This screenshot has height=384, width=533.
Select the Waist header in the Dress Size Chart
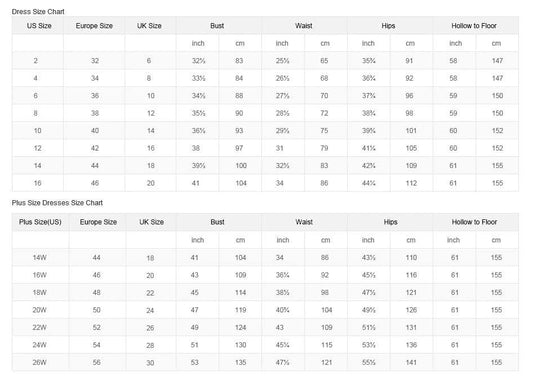(304, 26)
